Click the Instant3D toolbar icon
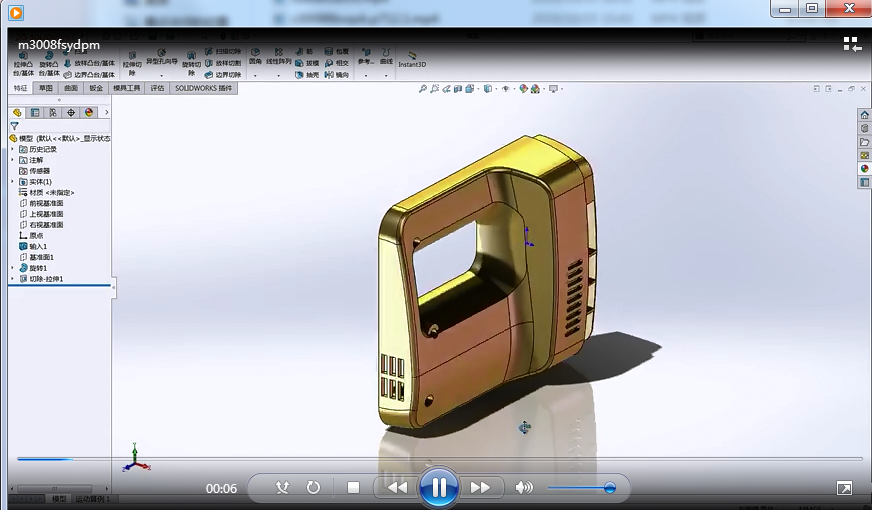The image size is (872, 510). coord(412,58)
